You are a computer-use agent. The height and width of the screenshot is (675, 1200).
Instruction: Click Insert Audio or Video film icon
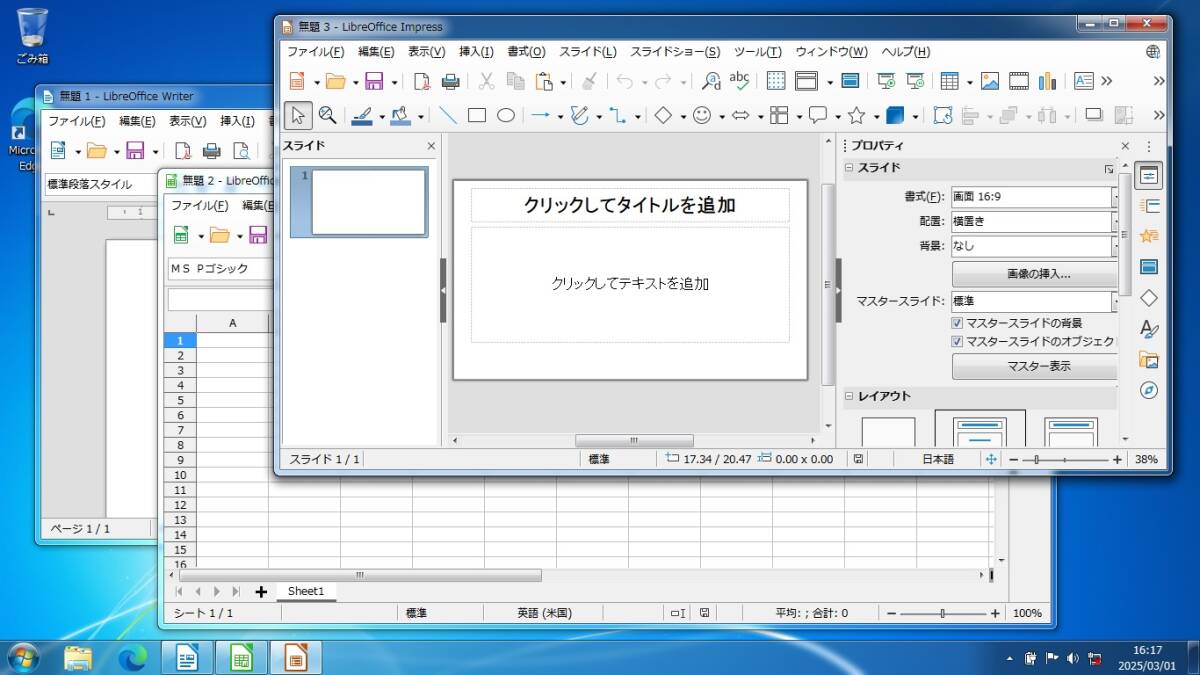[1019, 81]
